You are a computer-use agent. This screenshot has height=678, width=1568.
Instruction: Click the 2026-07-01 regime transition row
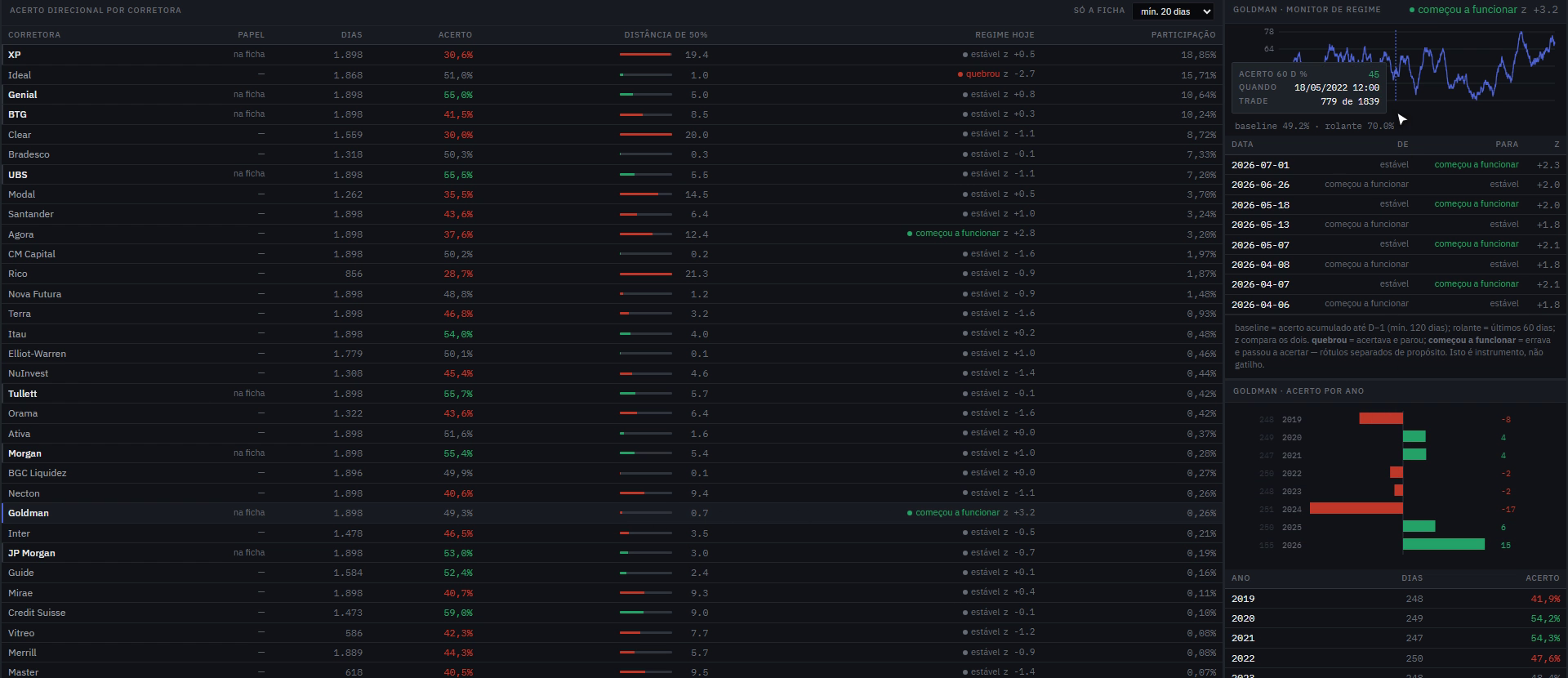click(1396, 165)
